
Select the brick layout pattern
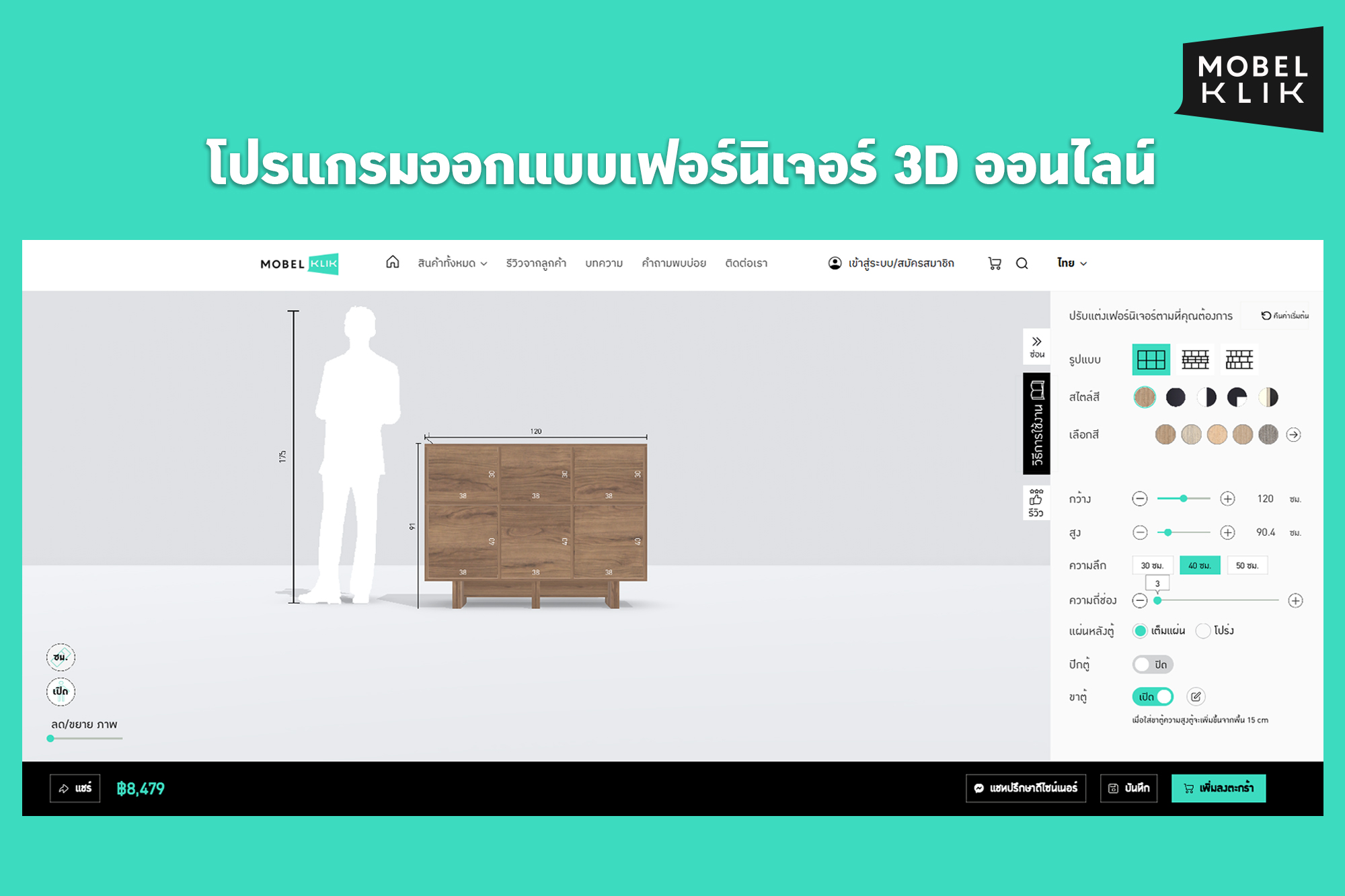click(x=1195, y=360)
